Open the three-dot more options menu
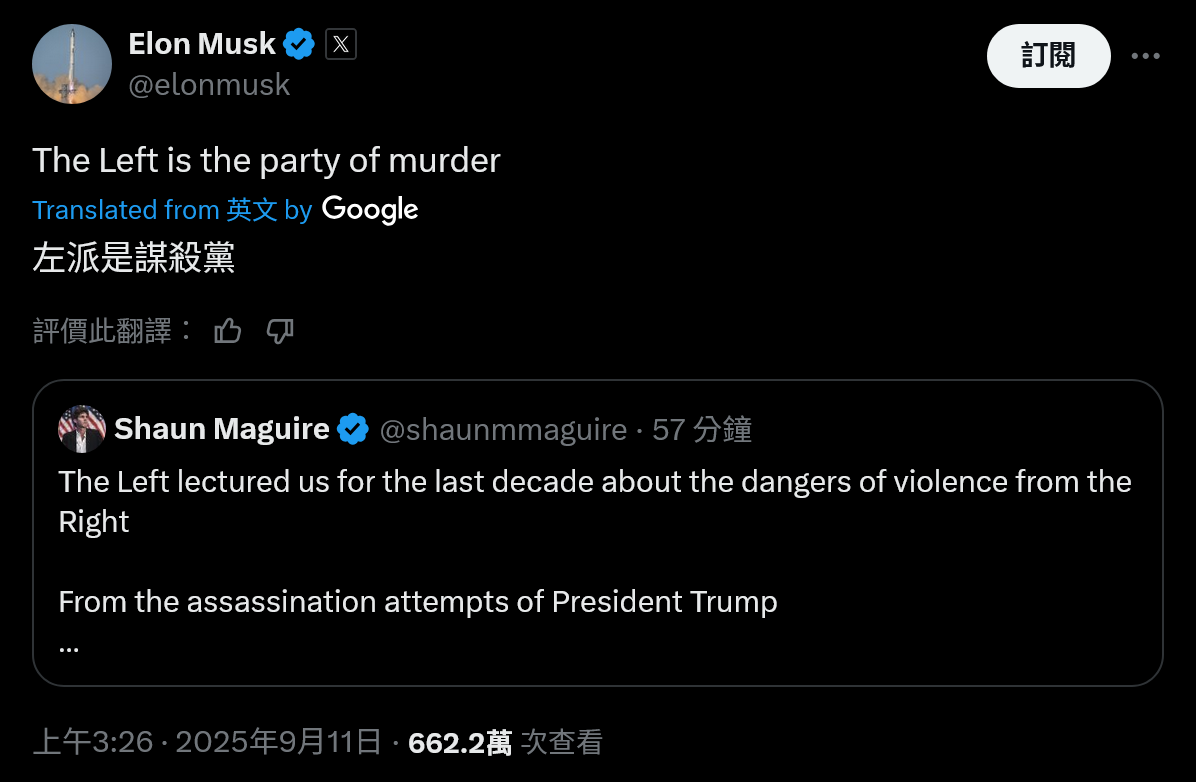The image size is (1196, 782). 1145,56
